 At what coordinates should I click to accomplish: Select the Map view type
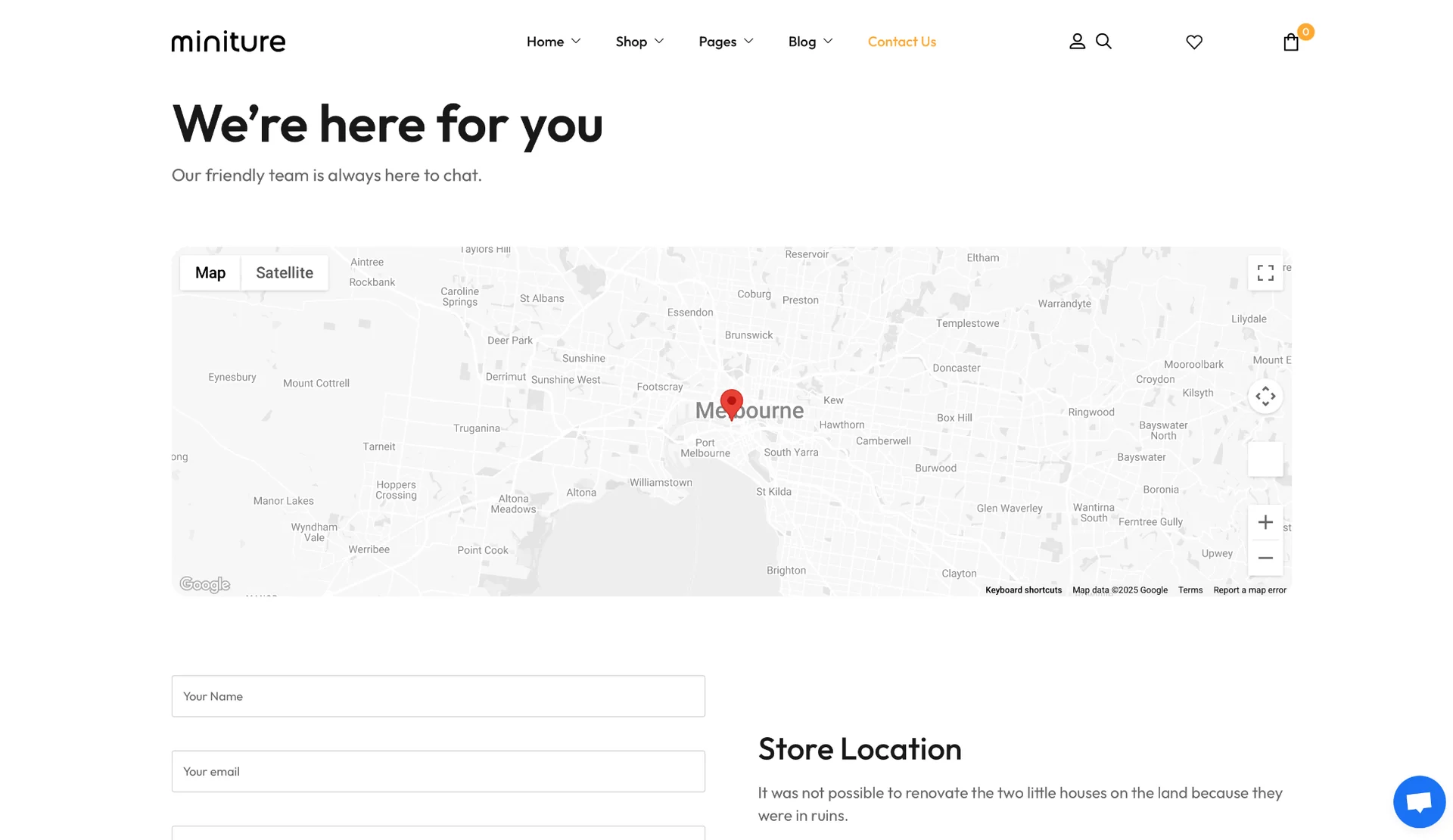pos(210,273)
